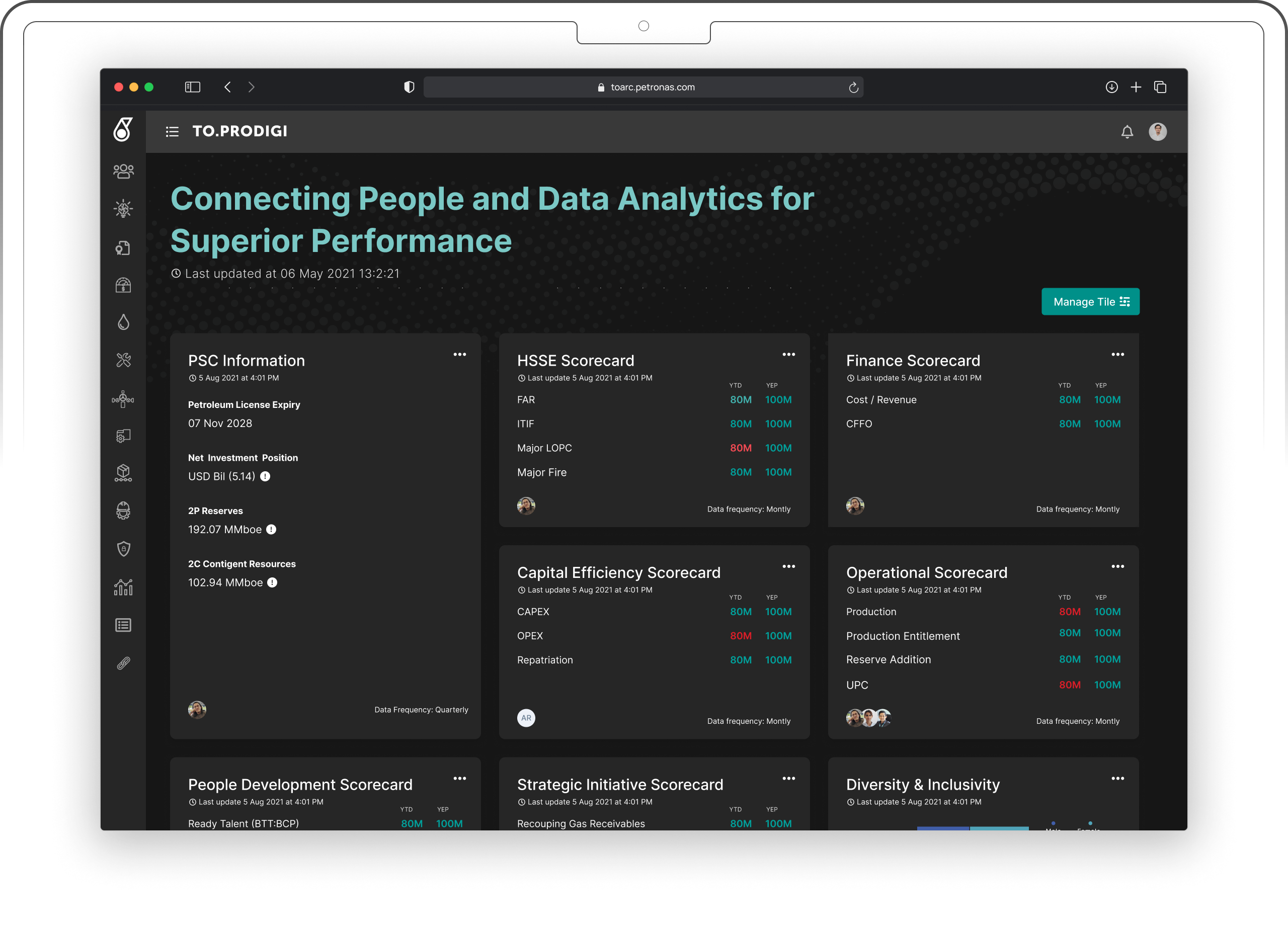Click the Manage Tile button

point(1090,301)
